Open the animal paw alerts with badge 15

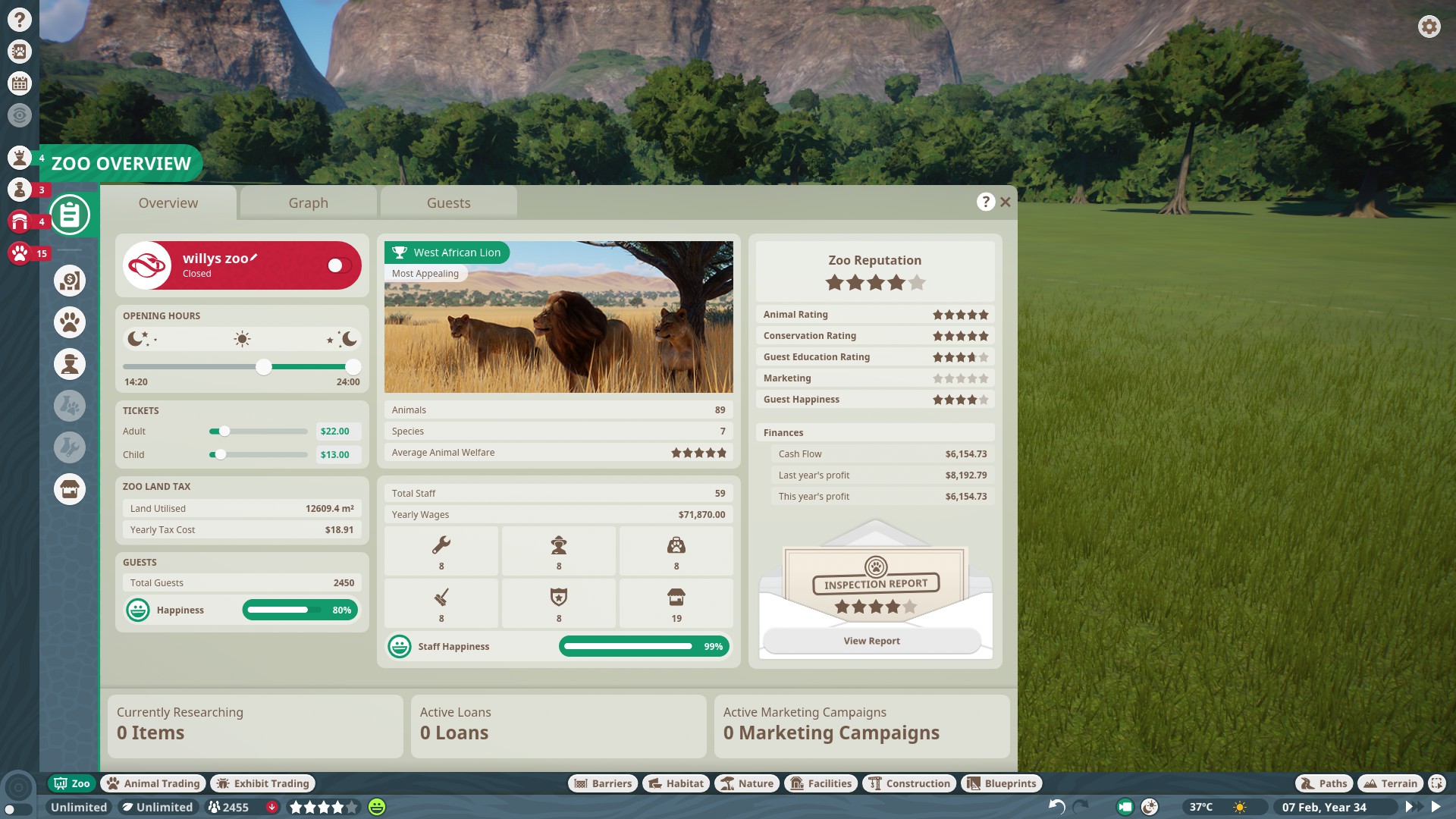click(x=20, y=253)
